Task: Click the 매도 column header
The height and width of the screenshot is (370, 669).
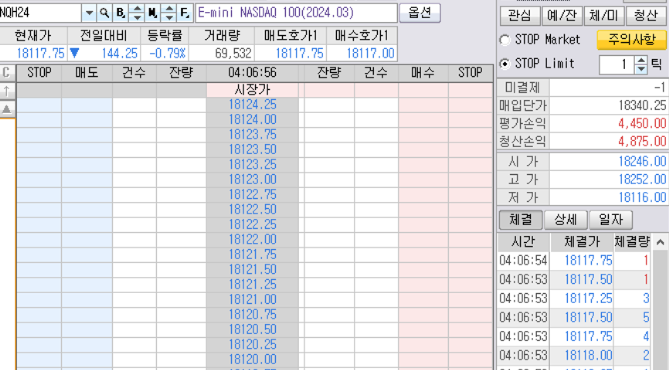Action: [87, 73]
